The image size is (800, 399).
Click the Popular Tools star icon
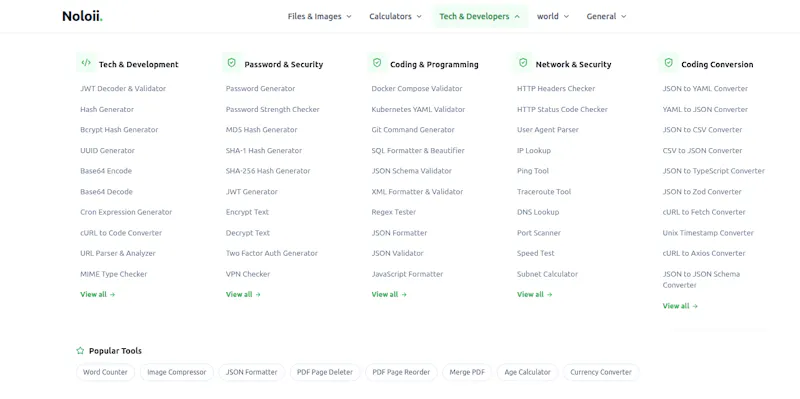[80, 351]
